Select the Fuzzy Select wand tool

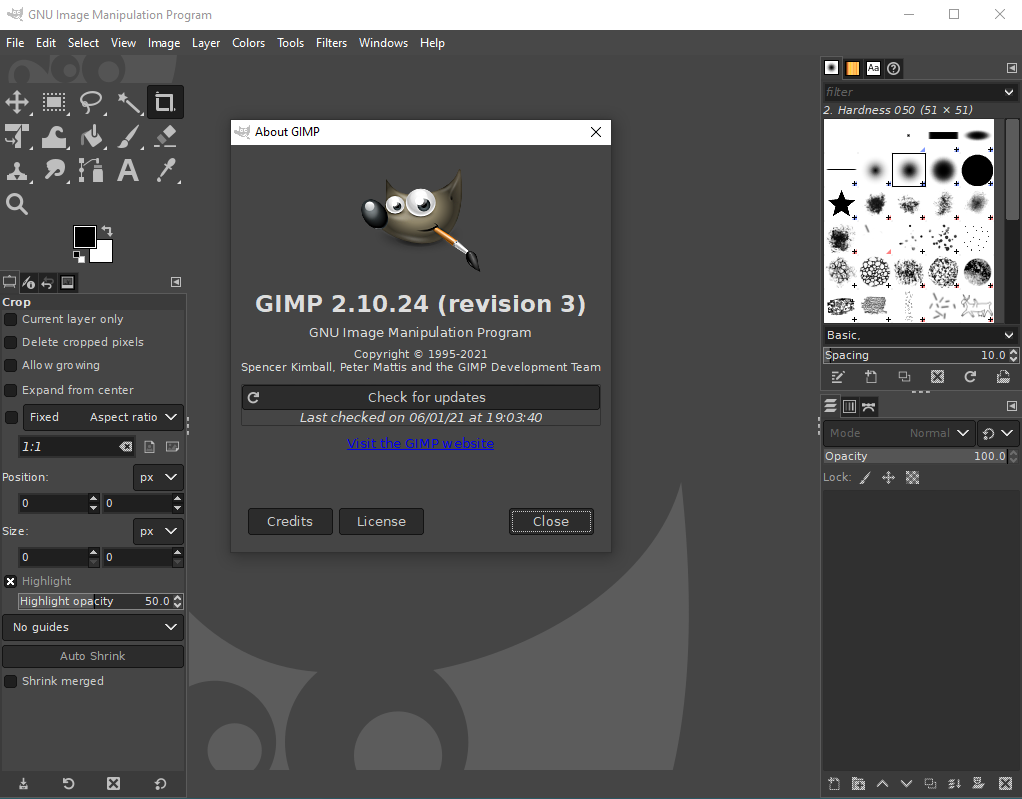click(128, 102)
